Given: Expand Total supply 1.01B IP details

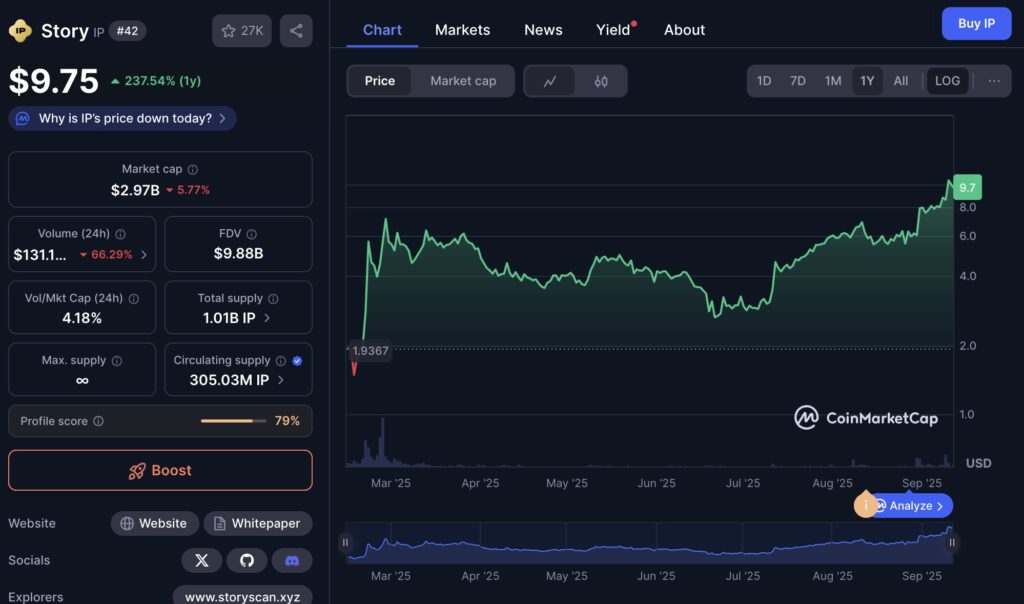Looking at the screenshot, I should 266,318.
